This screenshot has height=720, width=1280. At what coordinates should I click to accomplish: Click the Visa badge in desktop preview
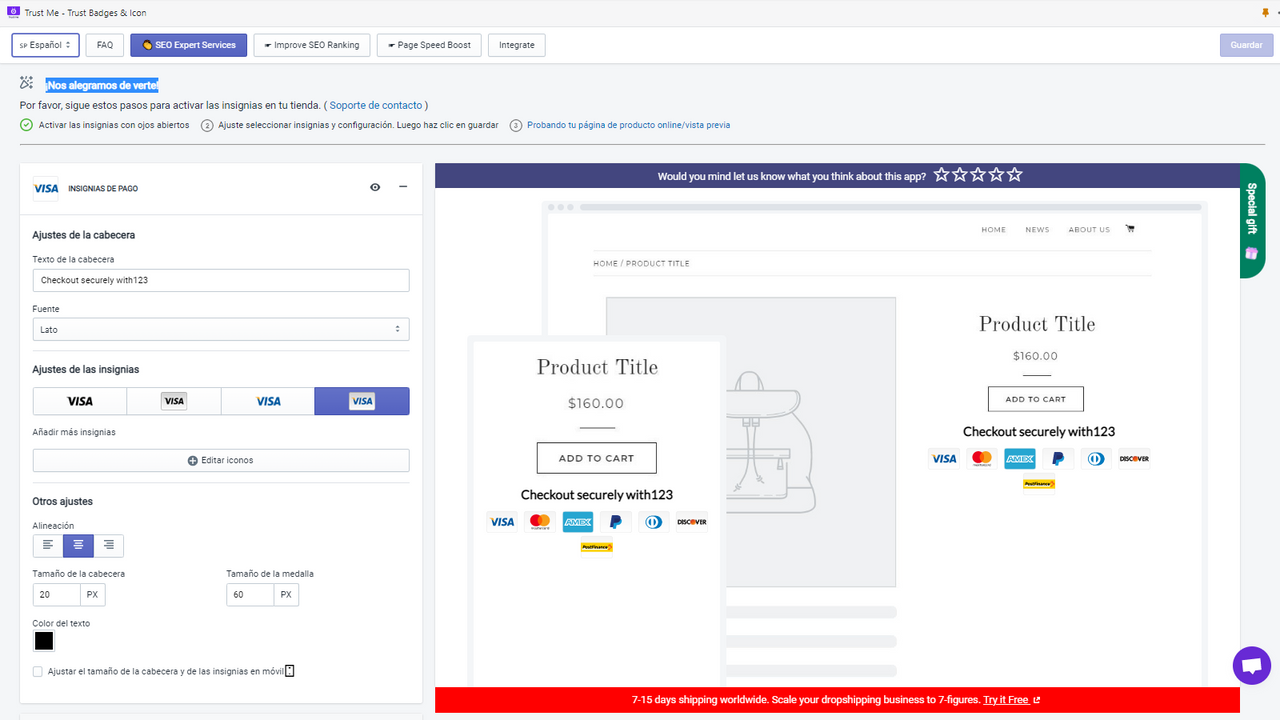(x=944, y=459)
